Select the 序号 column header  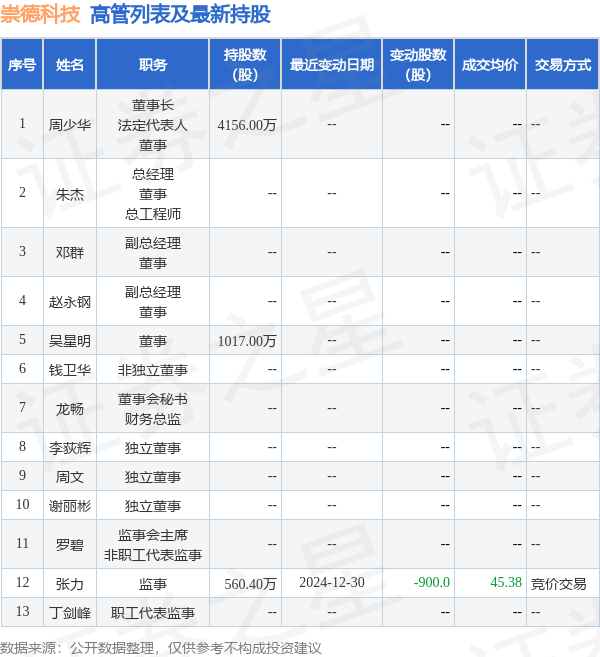(x=22, y=65)
